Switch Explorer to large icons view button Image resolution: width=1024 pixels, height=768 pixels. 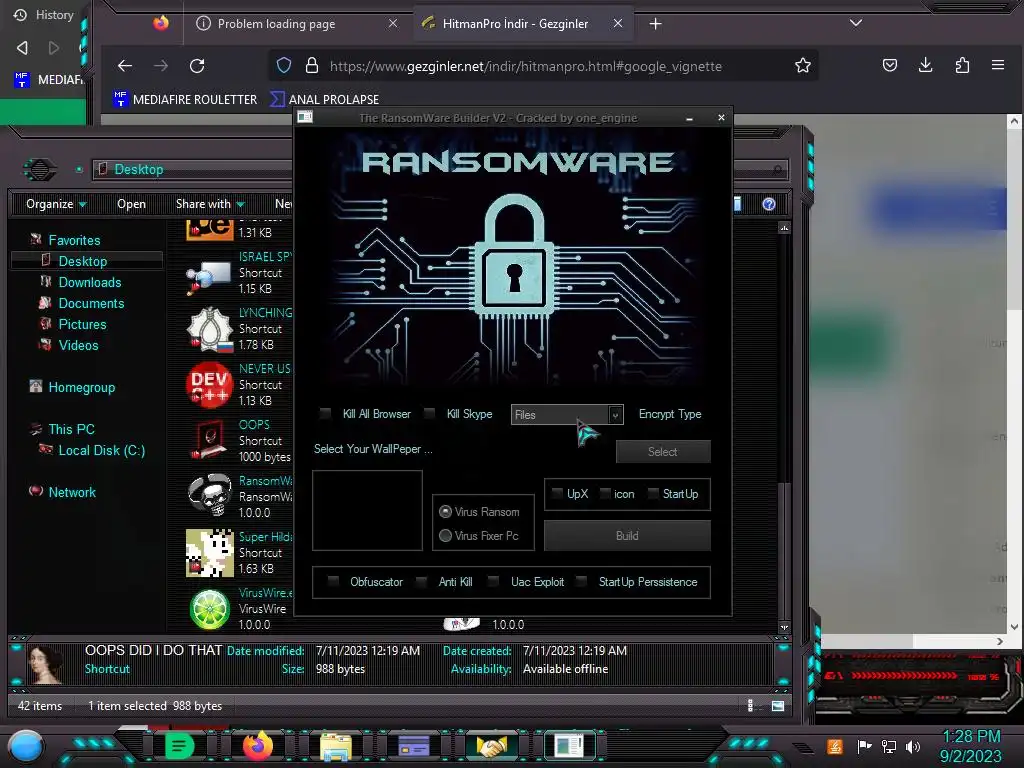coord(778,706)
